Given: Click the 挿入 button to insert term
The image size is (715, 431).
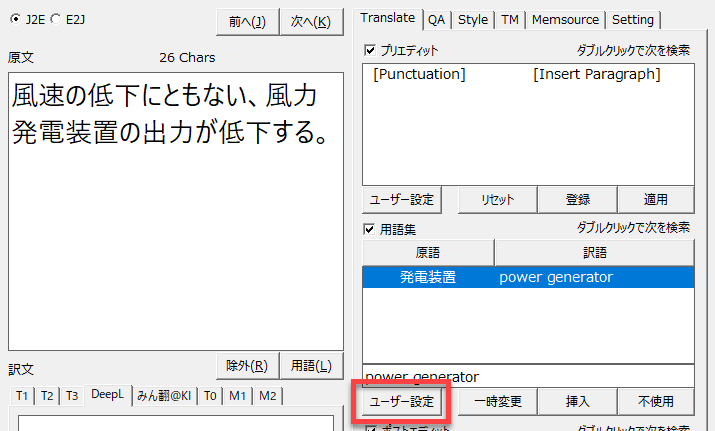Looking at the screenshot, I should (577, 401).
